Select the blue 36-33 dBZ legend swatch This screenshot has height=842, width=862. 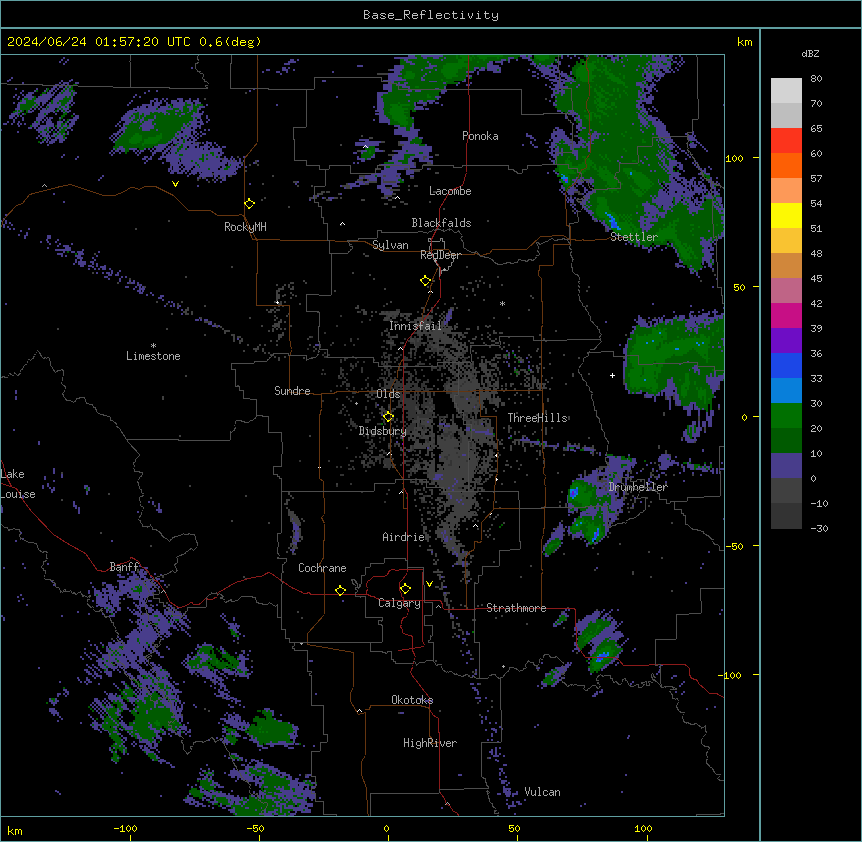[x=786, y=366]
